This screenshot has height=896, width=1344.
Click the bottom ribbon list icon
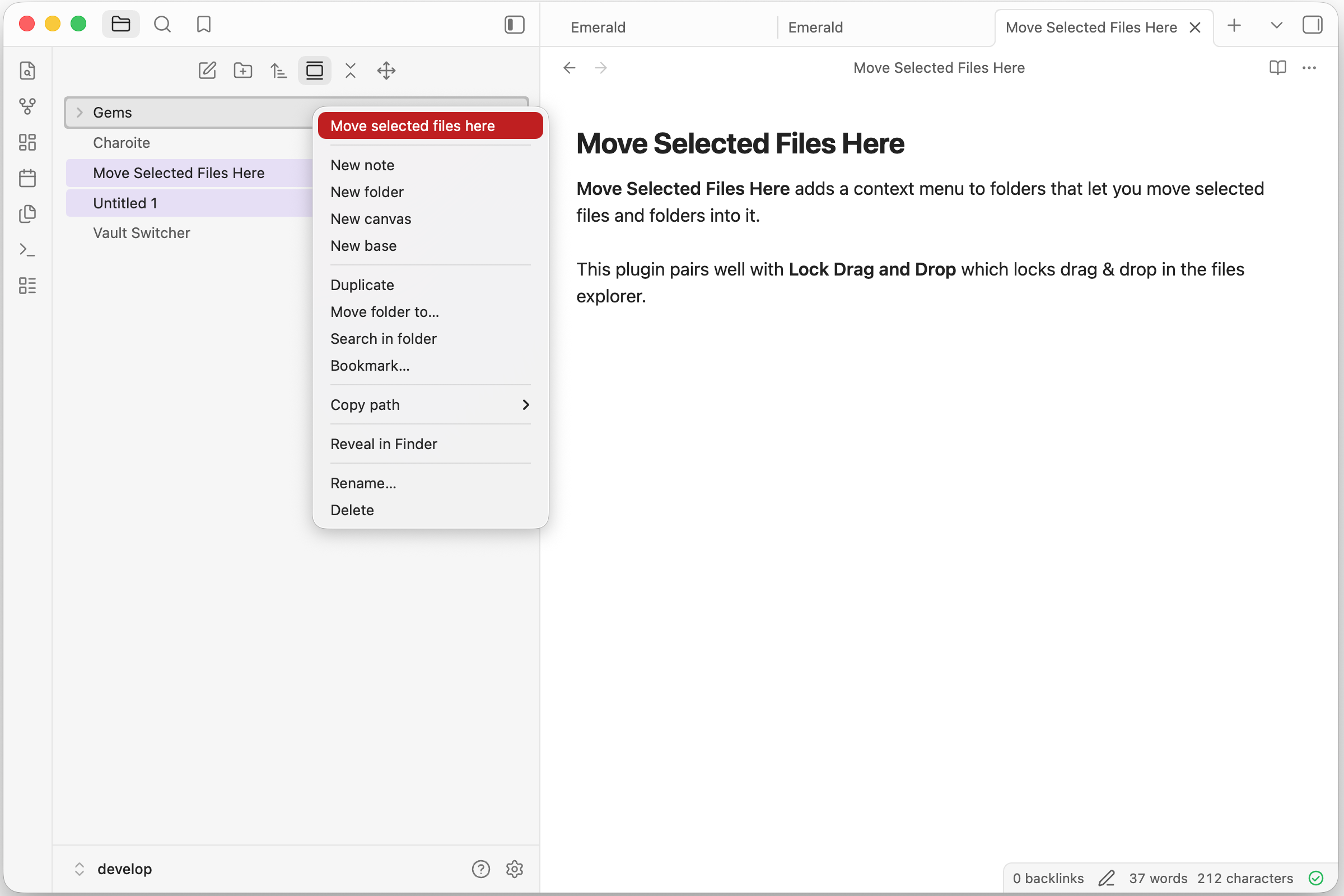(27, 286)
